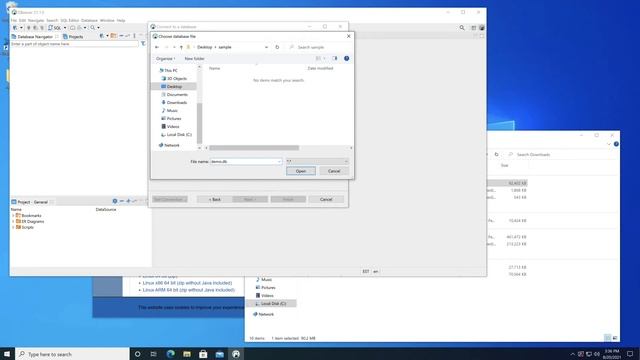640x360 pixels.
Task: Click the SQL editor button in toolbar
Action: tap(55, 28)
